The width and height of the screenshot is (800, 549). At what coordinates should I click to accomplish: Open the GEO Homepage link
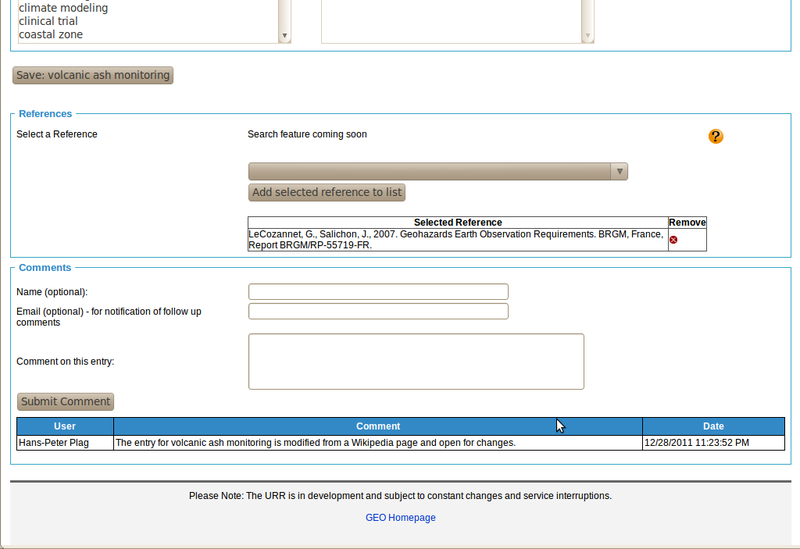point(400,517)
